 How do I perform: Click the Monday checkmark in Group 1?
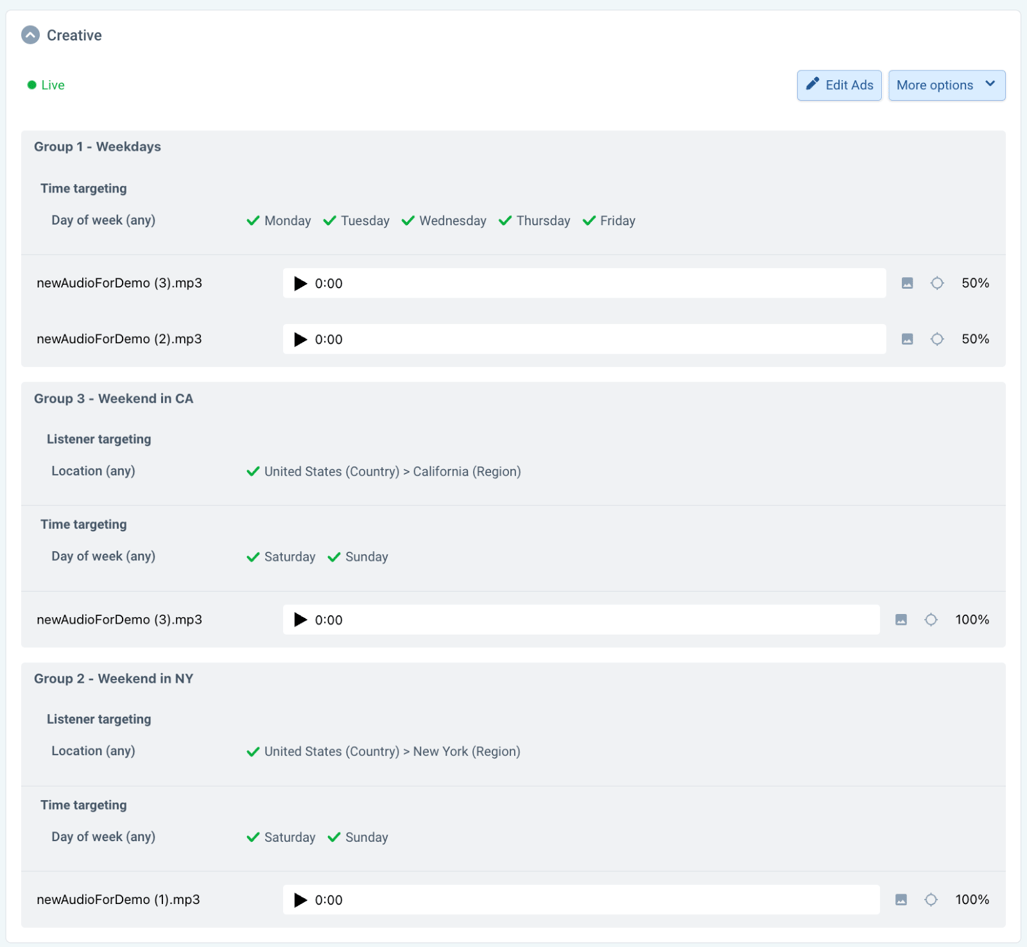pyautogui.click(x=253, y=221)
